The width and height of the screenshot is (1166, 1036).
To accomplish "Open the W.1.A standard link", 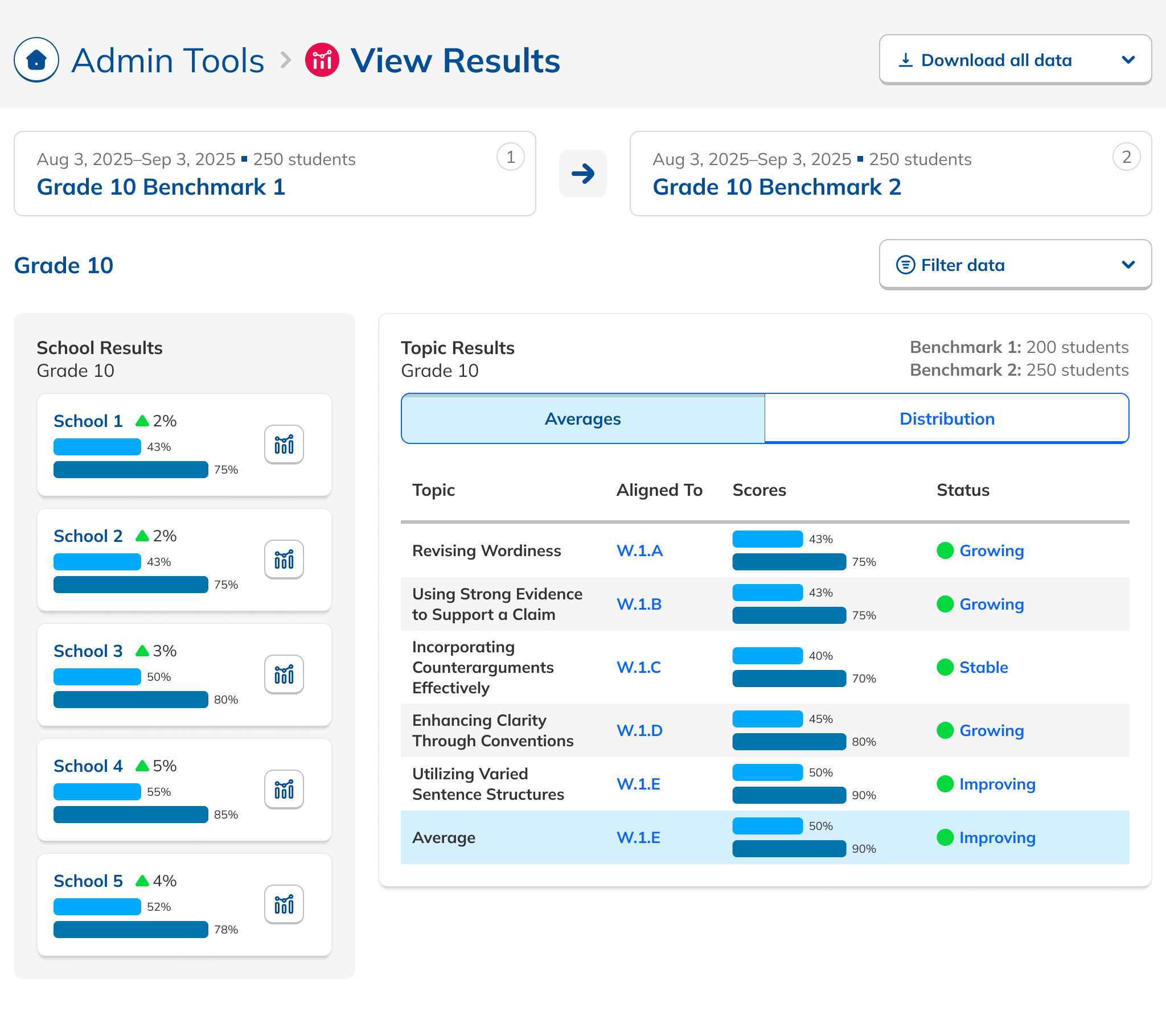I will point(639,550).
